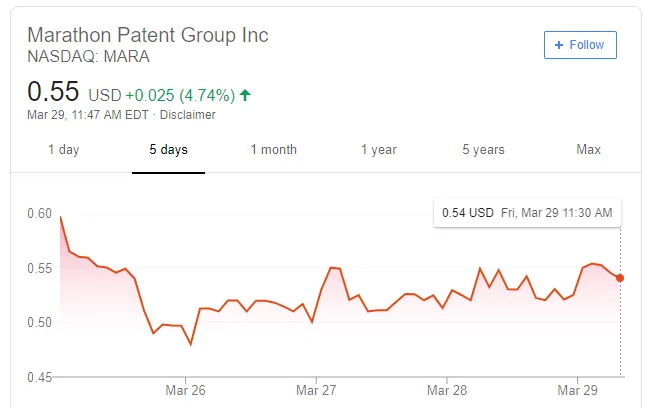Open the Disclaimer link
Screen dimensions: 645x408
pos(188,115)
